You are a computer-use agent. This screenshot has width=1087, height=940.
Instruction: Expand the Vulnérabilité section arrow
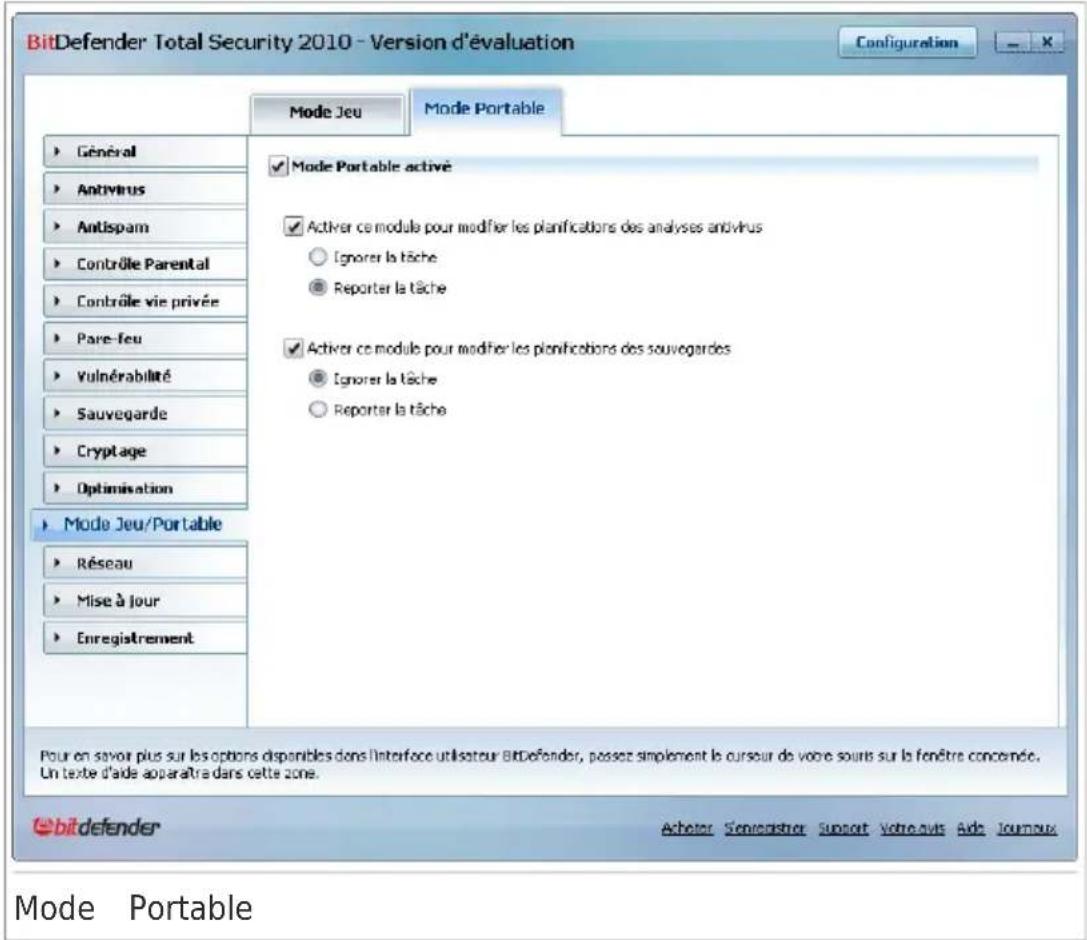tap(58, 376)
